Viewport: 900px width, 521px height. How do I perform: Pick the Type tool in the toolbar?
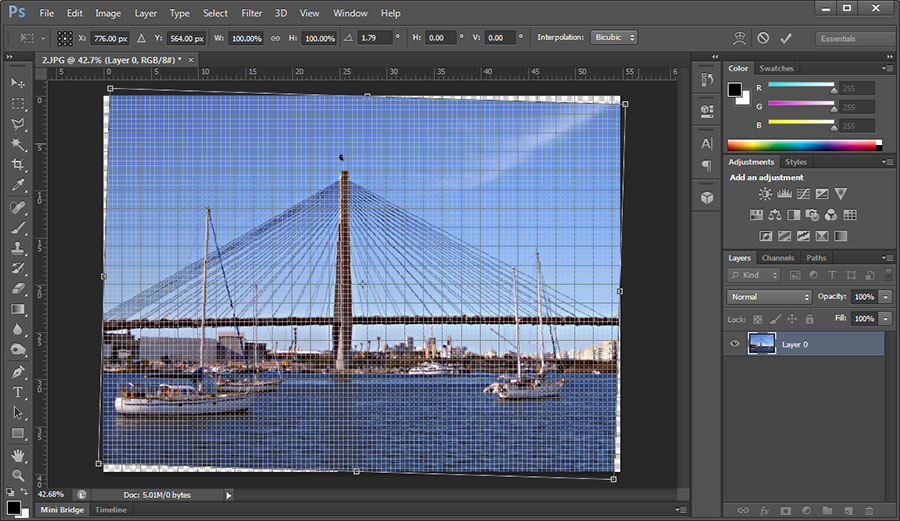click(x=18, y=392)
